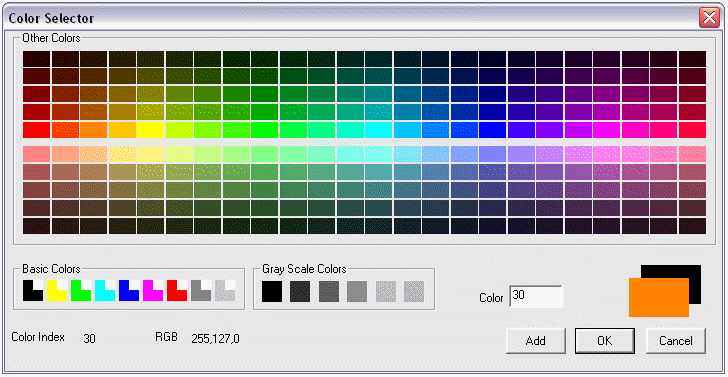Focus the Color number input field
The width and height of the screenshot is (728, 377).
536,296
